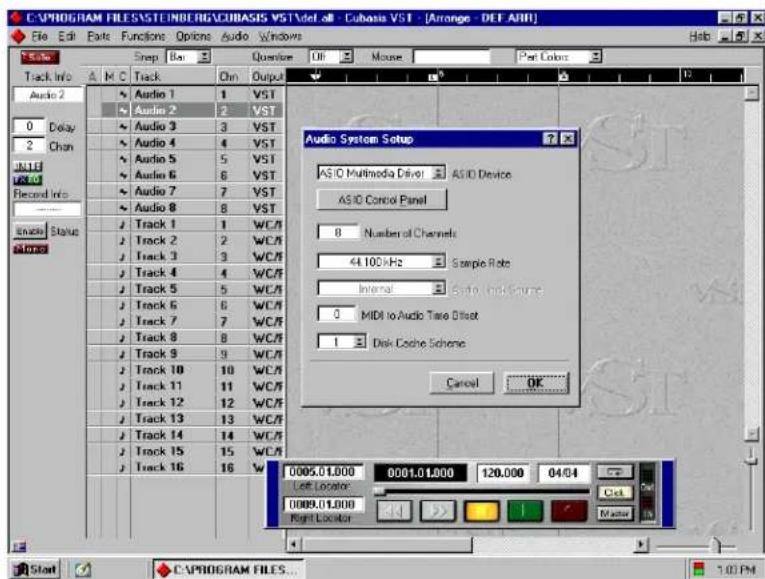Click the time signature field 04/04

point(564,473)
